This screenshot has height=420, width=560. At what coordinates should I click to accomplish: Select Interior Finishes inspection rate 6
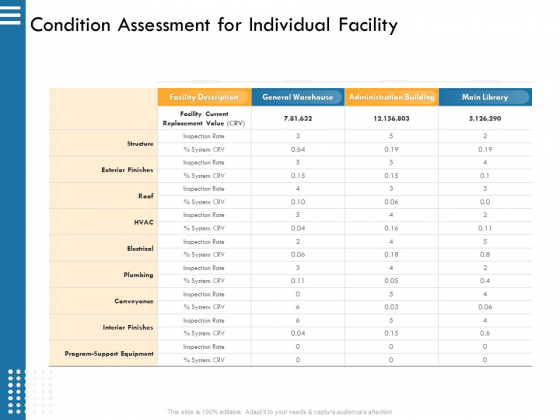298,320
